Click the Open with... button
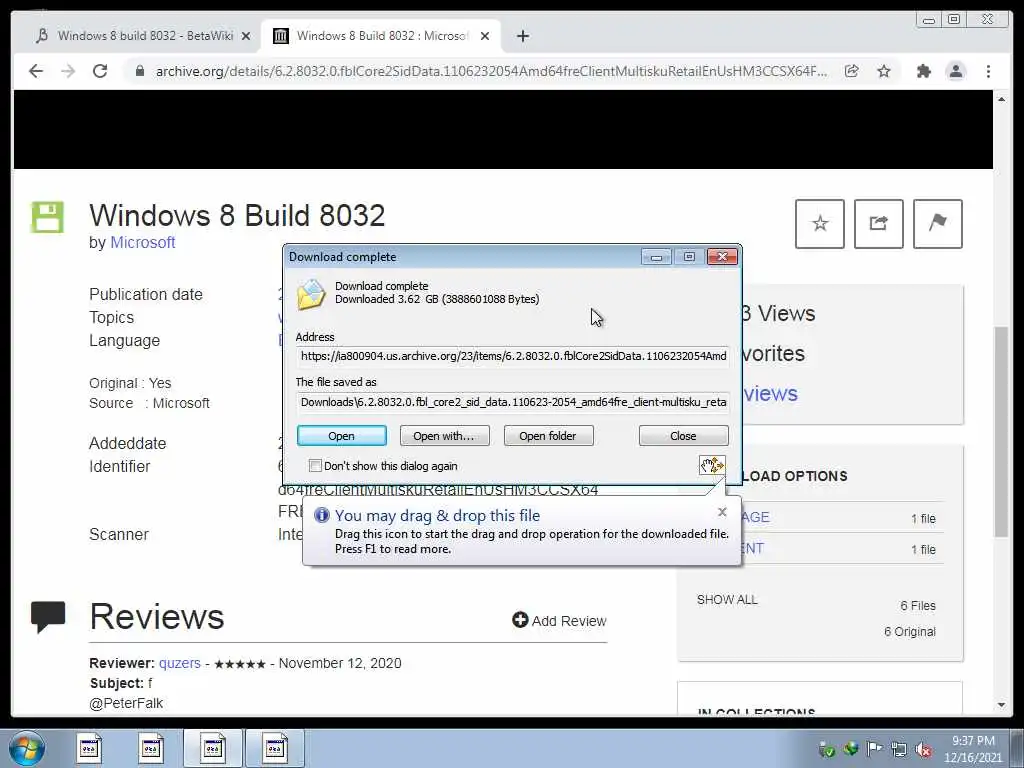 coord(444,436)
